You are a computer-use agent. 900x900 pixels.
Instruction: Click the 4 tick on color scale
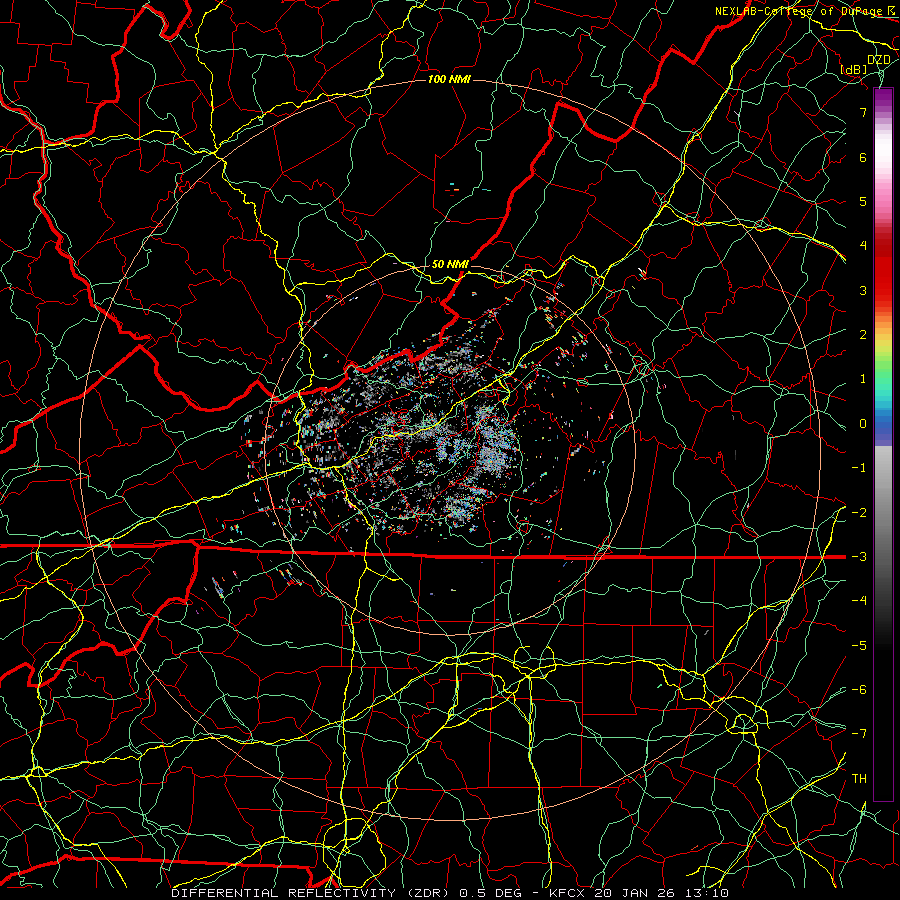(x=863, y=246)
